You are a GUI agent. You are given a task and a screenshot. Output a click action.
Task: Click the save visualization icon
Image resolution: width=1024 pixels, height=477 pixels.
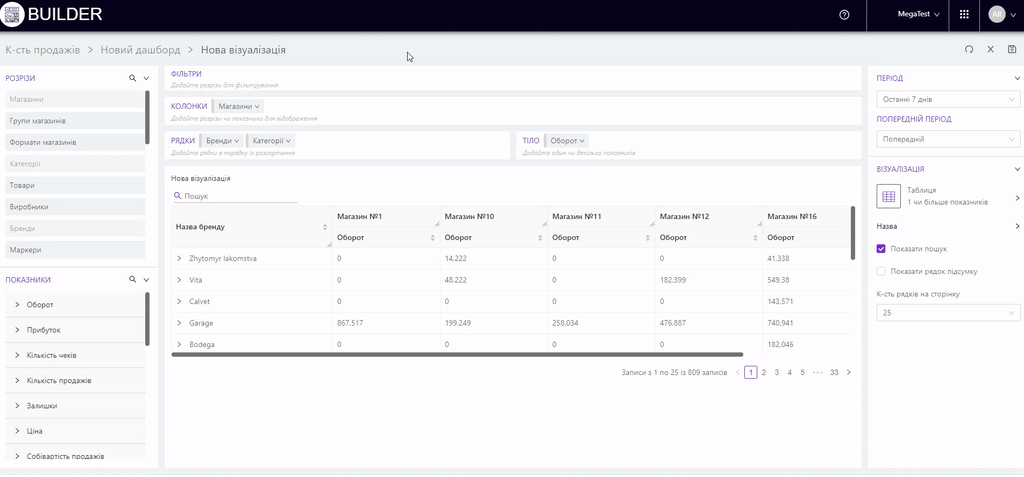(1012, 49)
